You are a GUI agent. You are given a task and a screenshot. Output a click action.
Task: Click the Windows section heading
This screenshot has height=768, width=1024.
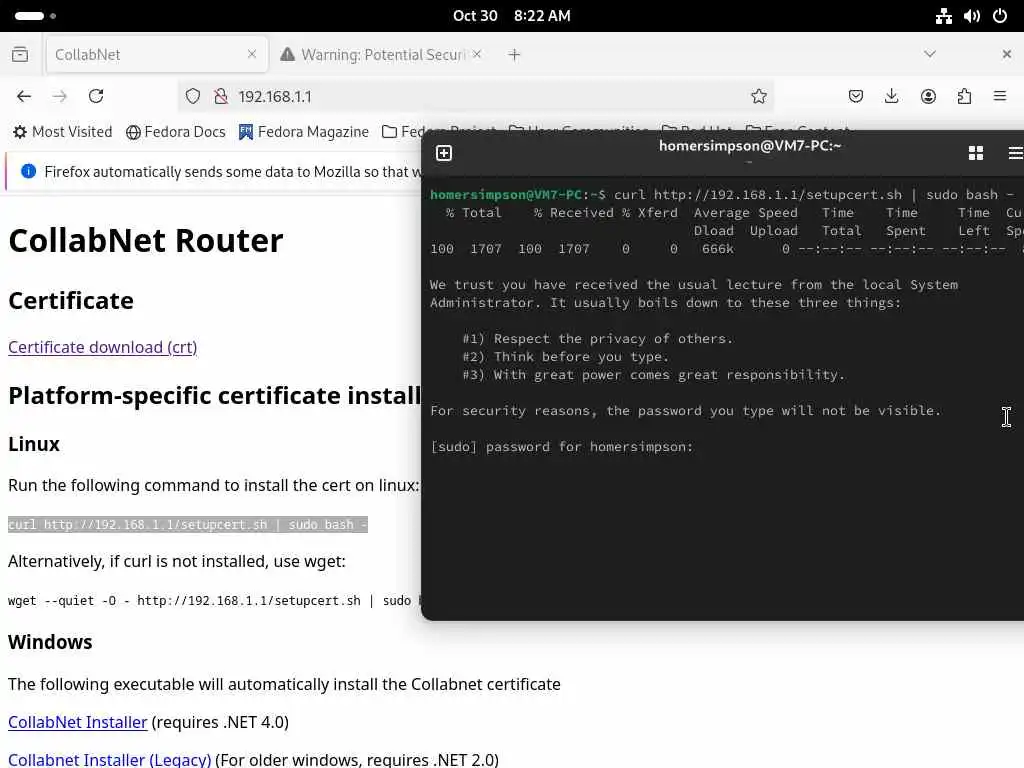(x=50, y=642)
